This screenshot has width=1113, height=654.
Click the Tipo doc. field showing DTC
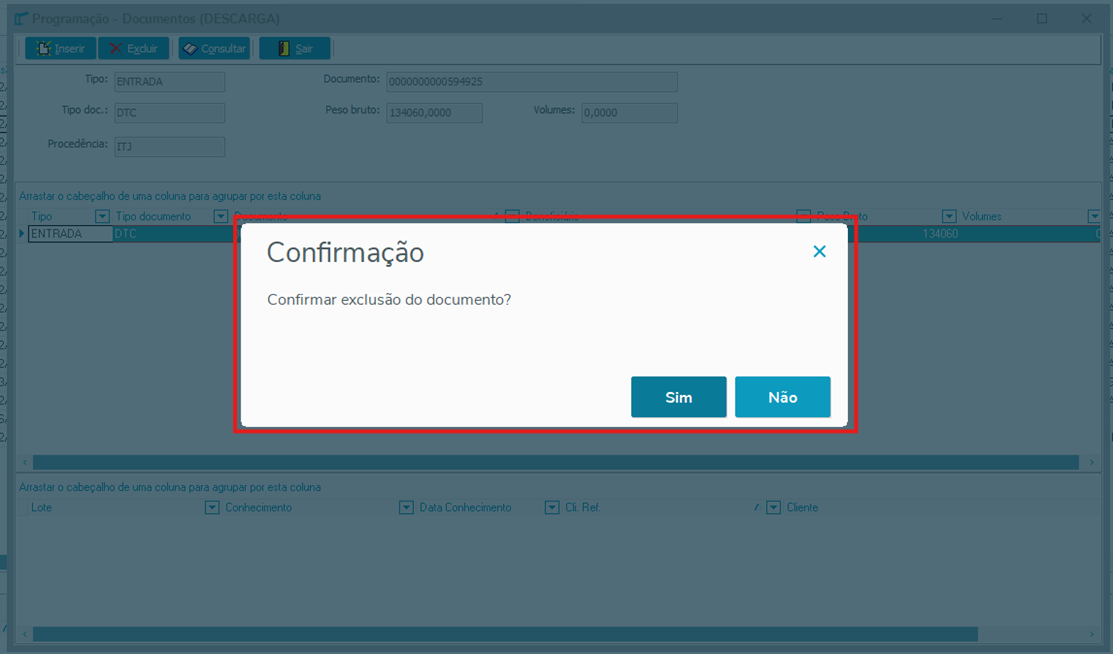coord(170,113)
